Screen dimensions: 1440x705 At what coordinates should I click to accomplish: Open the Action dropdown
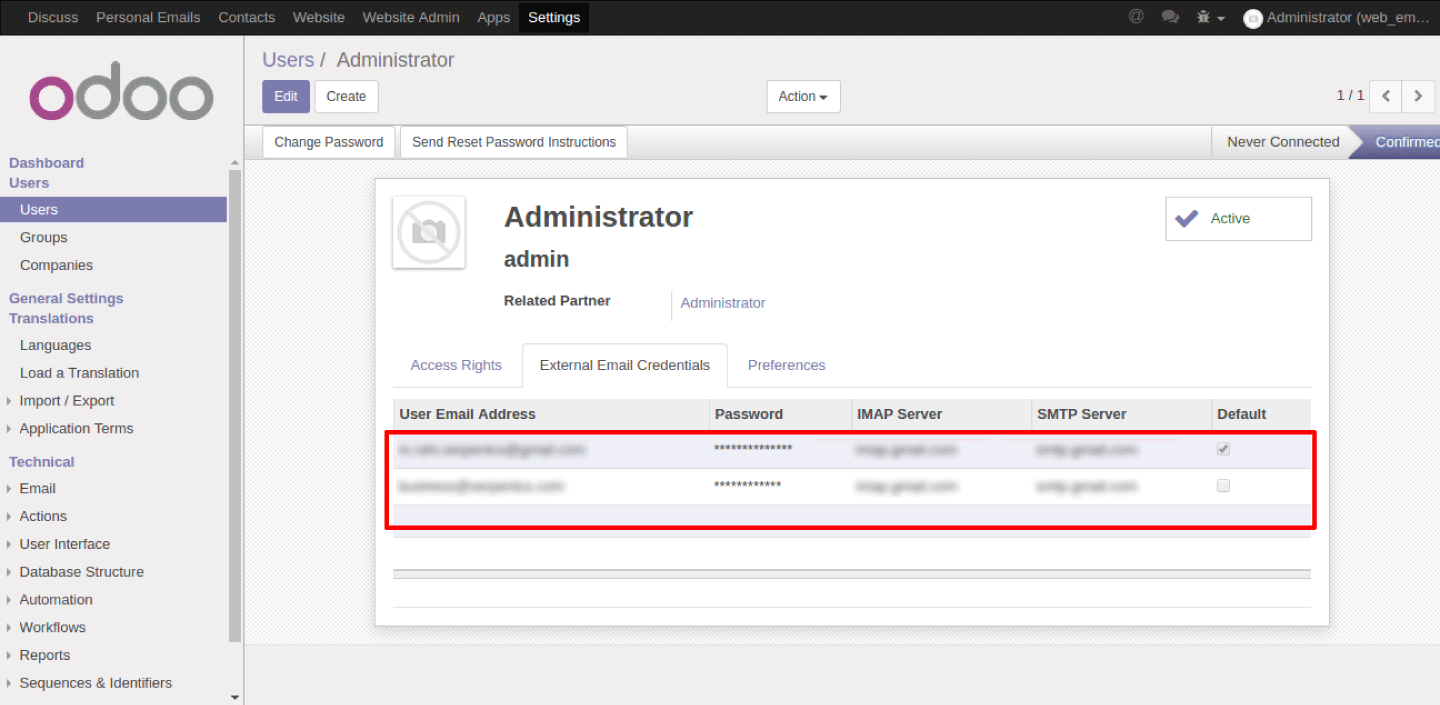click(803, 96)
